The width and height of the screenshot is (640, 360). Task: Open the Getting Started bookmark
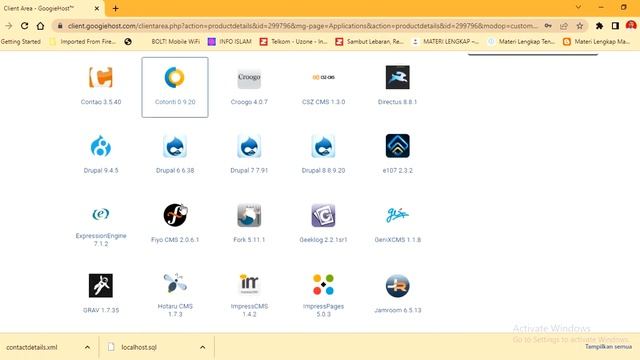21,42
